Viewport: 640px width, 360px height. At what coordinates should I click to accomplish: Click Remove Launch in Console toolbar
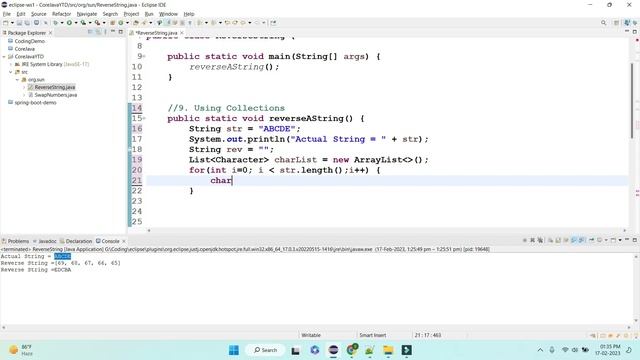[532, 240]
